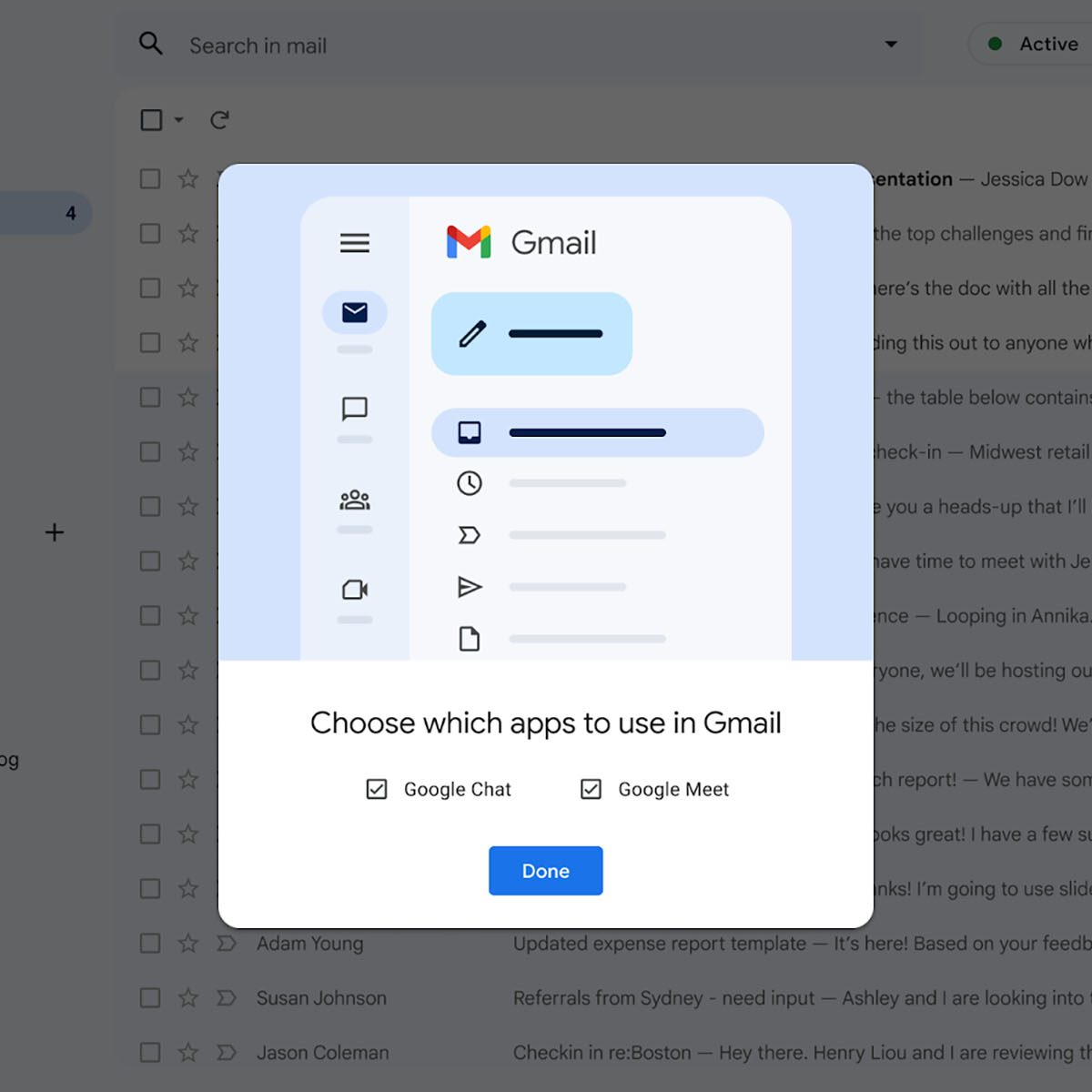Star the Adam Young email
Image resolution: width=1092 pixels, height=1092 pixels.
[188, 944]
